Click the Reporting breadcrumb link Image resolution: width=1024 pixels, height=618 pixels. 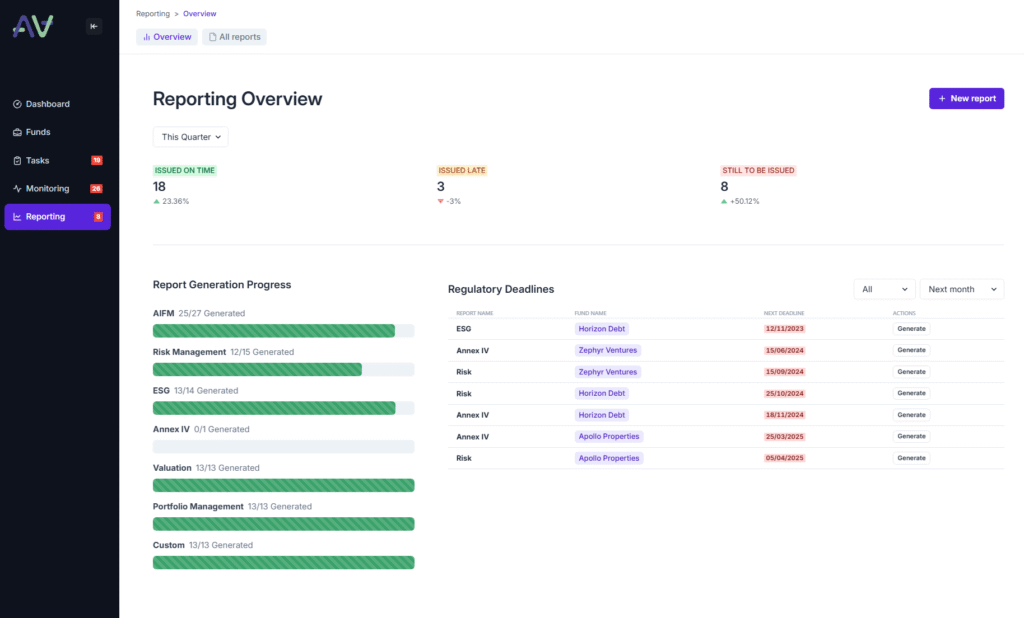[153, 14]
